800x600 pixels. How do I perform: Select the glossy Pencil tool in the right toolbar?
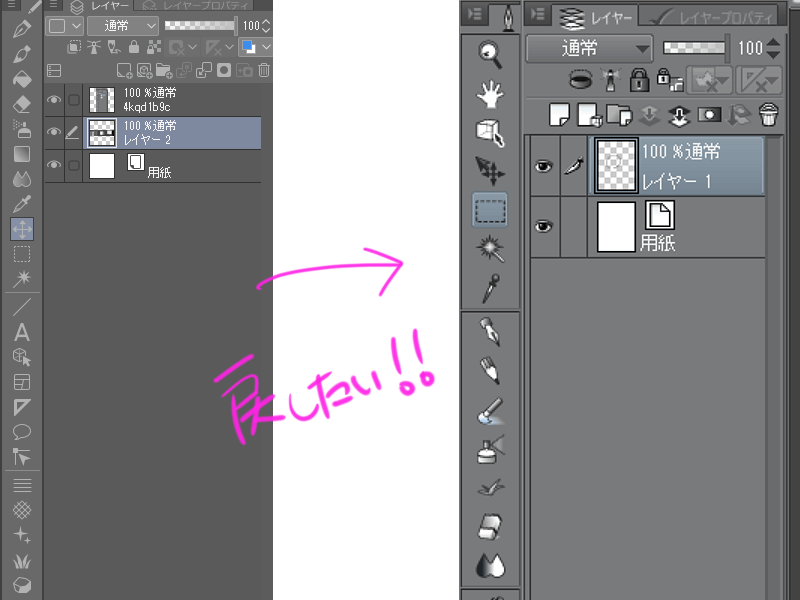pos(490,371)
